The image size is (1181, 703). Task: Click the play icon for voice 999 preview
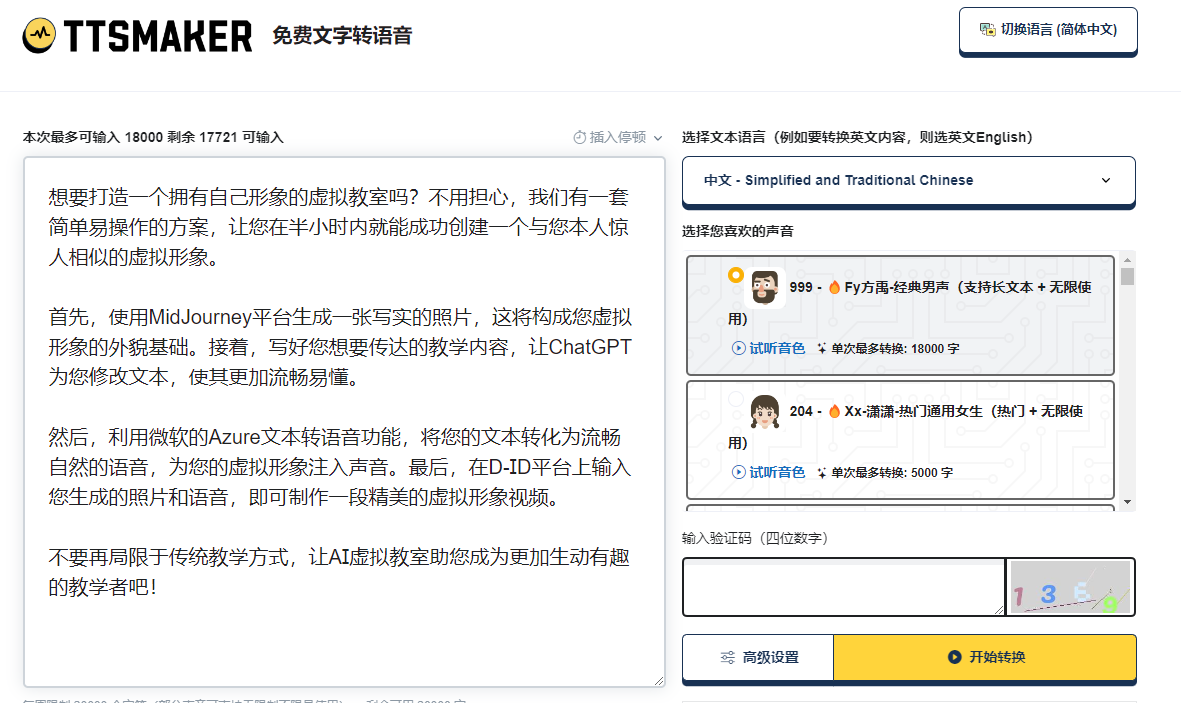point(739,349)
